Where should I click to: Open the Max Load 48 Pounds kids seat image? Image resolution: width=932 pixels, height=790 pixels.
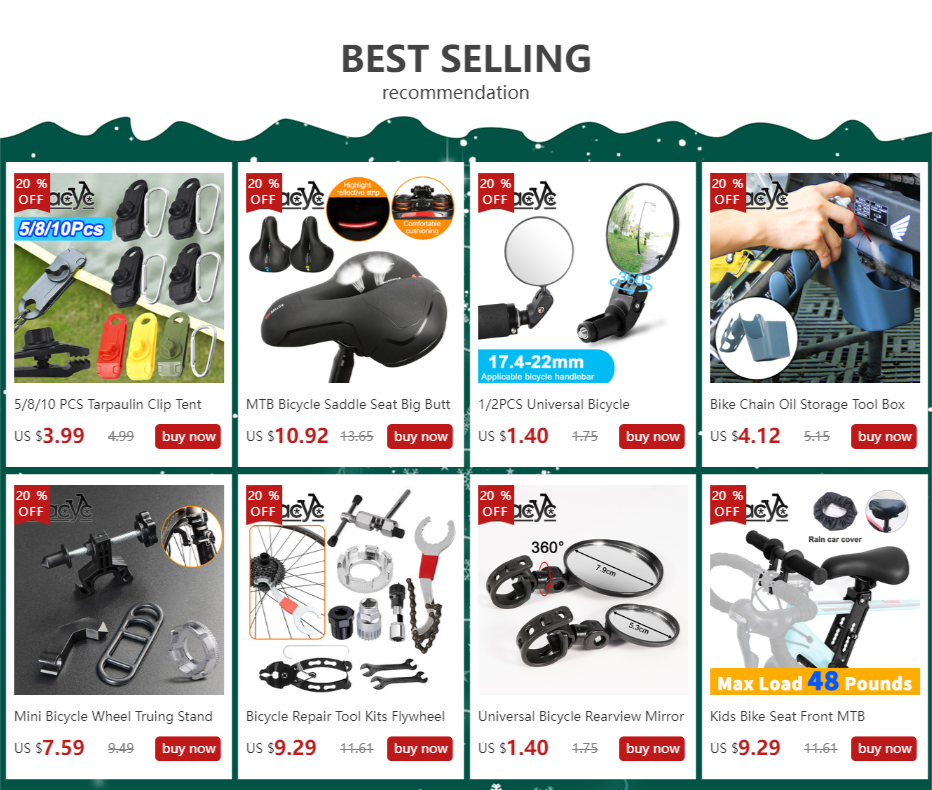(815, 590)
